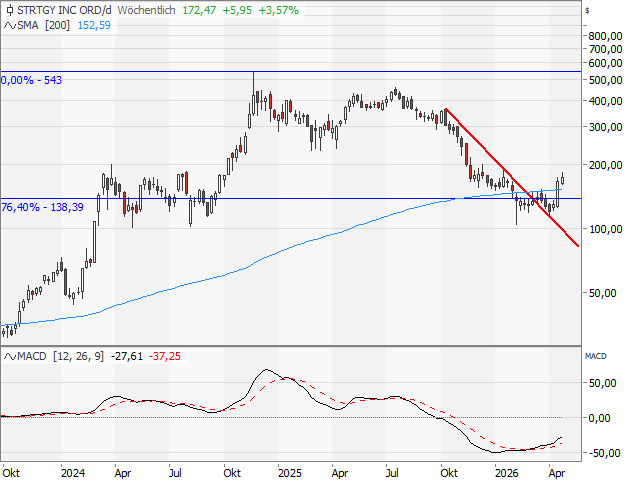Click the 2024 label on time axis
Image resolution: width=640 pixels, height=480 pixels.
(73, 470)
